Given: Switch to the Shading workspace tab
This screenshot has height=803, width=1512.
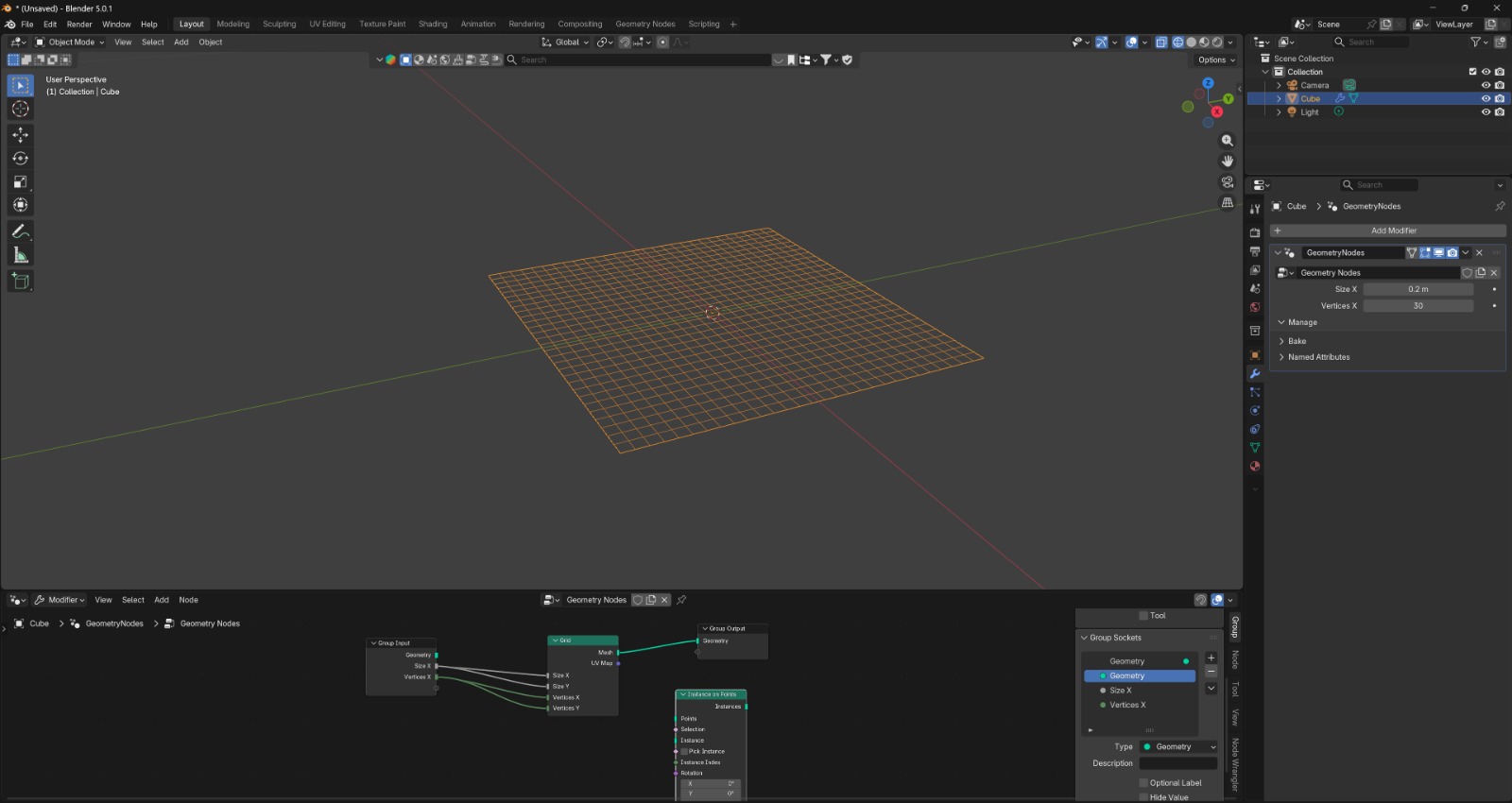Looking at the screenshot, I should point(433,25).
